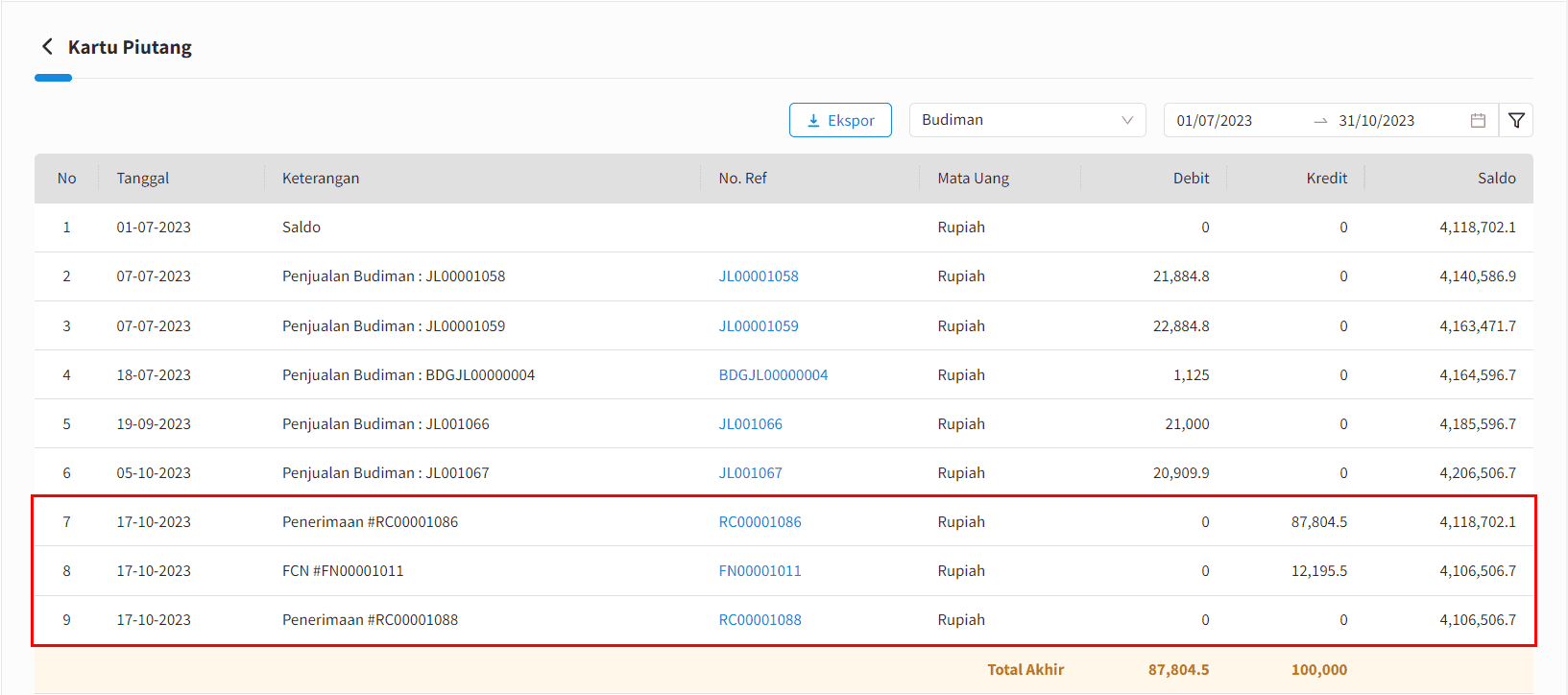The image size is (1568, 695).
Task: Open reference link JL001066
Action: point(750,424)
